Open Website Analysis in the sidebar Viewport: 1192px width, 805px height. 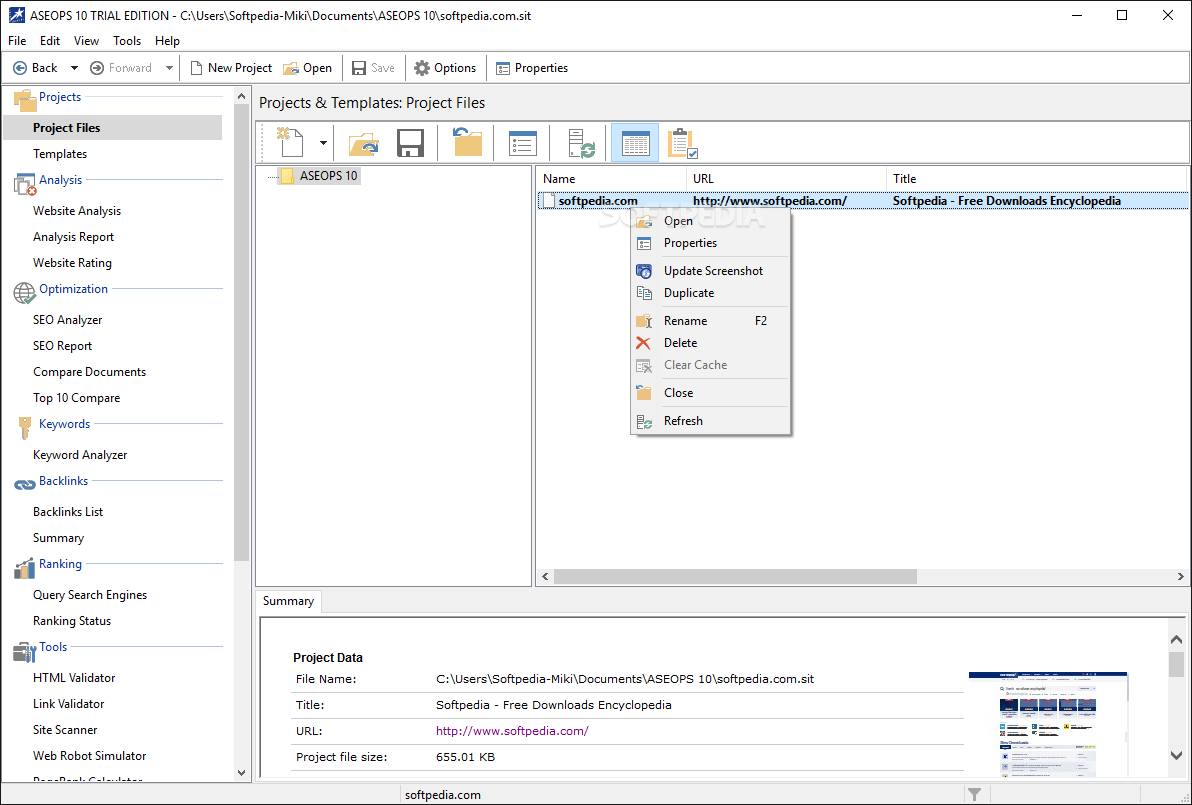[77, 211]
